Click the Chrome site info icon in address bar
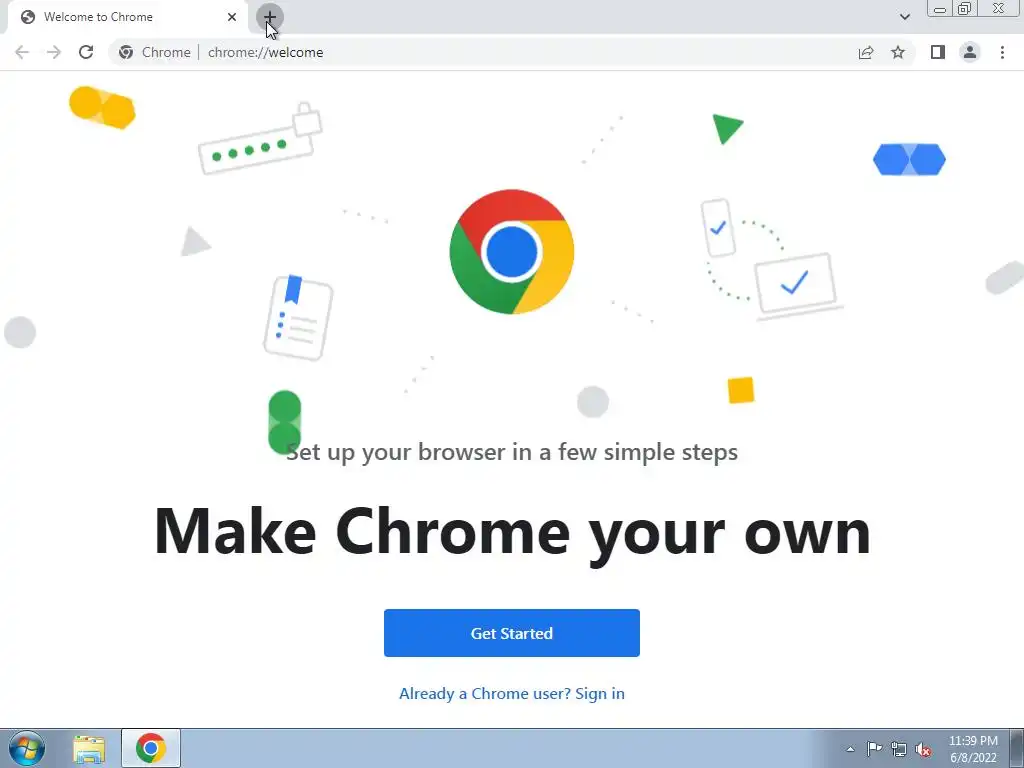 pos(126,52)
